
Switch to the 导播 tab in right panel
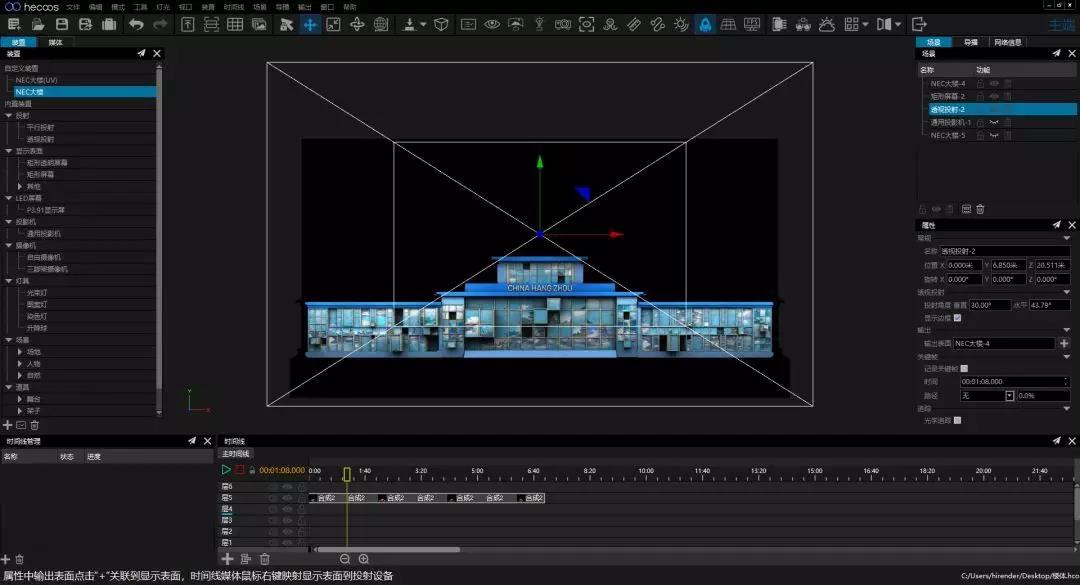point(973,43)
